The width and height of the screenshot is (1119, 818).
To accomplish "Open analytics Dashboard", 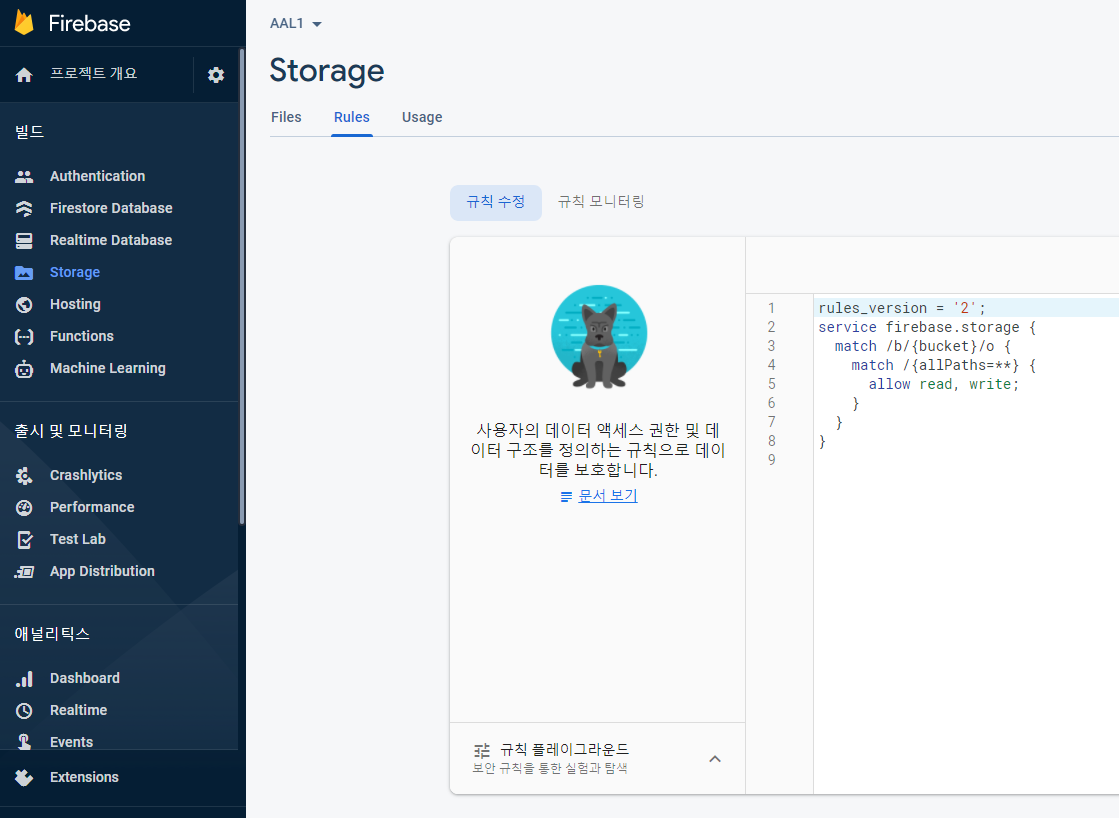I will click(85, 679).
